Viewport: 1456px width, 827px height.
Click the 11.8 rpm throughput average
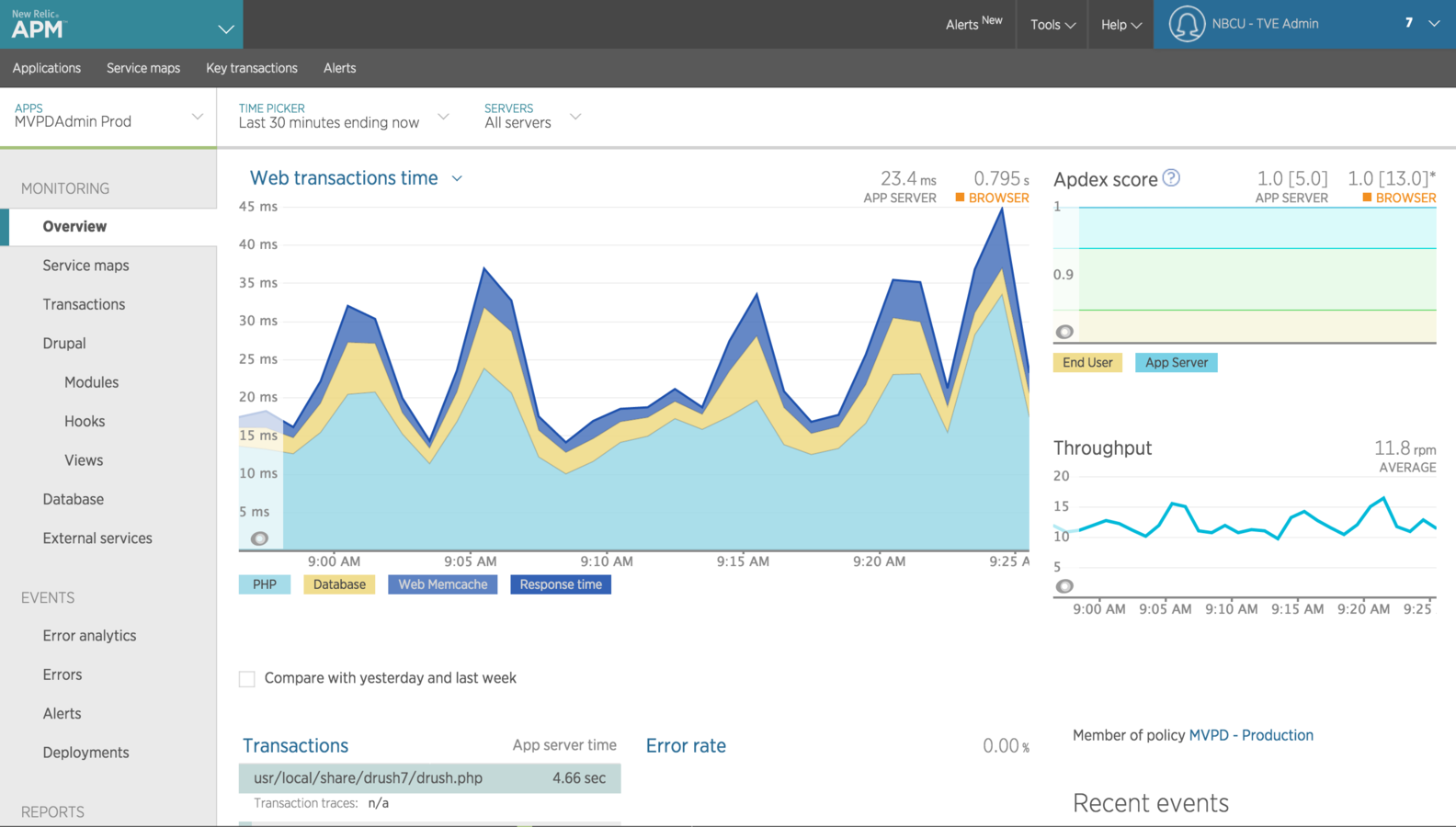coord(1405,448)
